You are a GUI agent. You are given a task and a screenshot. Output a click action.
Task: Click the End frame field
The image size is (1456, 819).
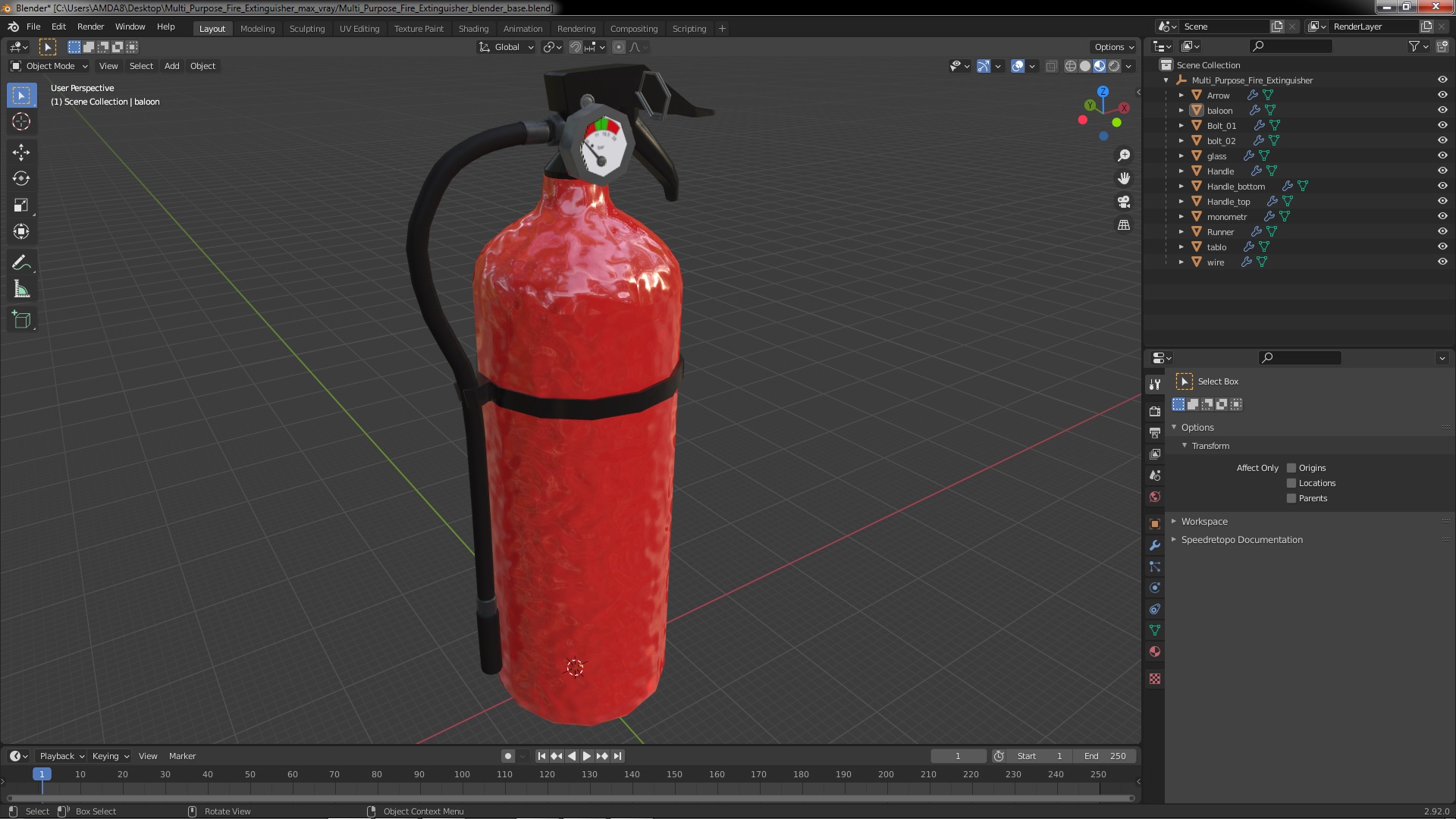(x=1105, y=756)
